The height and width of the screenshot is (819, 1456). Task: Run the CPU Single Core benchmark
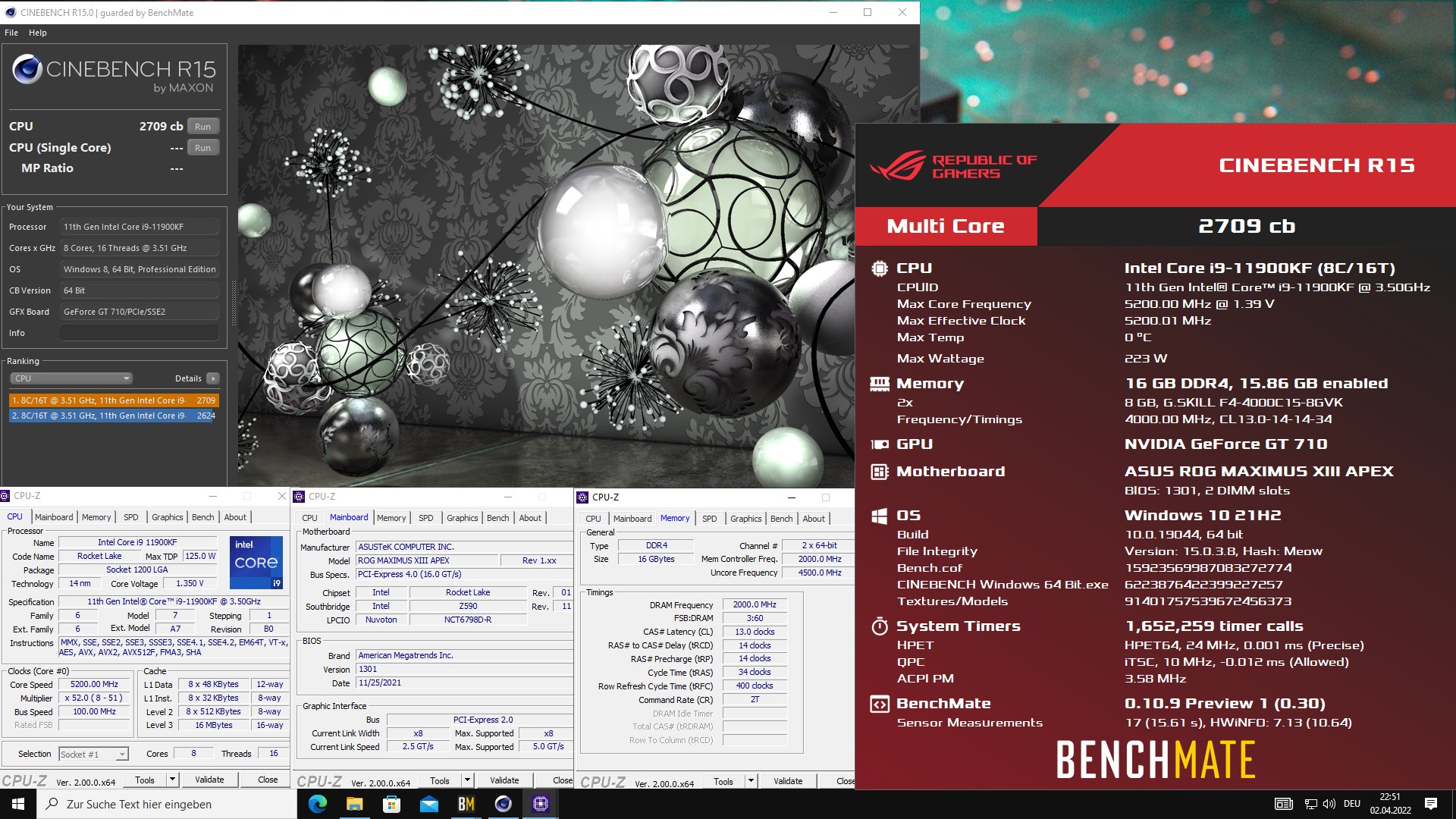(202, 148)
